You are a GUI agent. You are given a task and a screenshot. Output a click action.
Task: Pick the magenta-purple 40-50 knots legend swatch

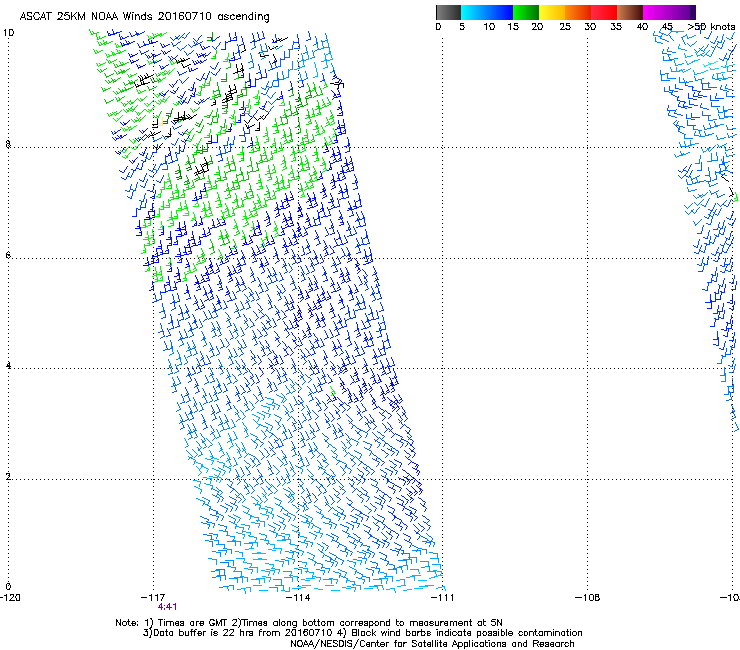pyautogui.click(x=669, y=12)
